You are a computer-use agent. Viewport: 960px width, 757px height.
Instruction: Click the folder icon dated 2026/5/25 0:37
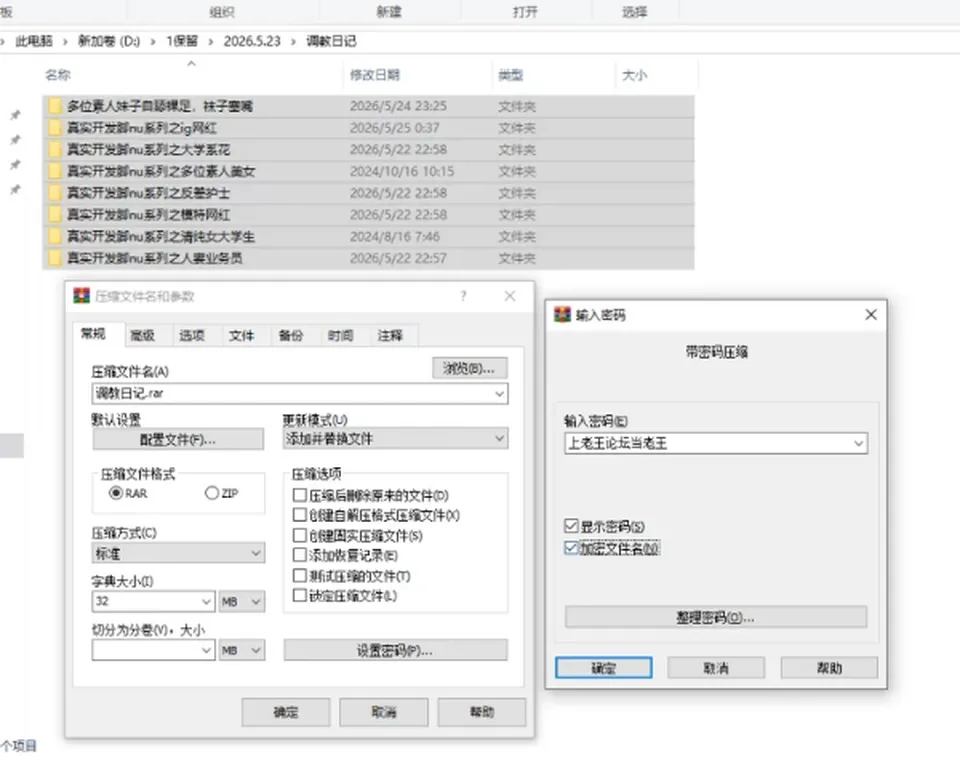pos(55,127)
